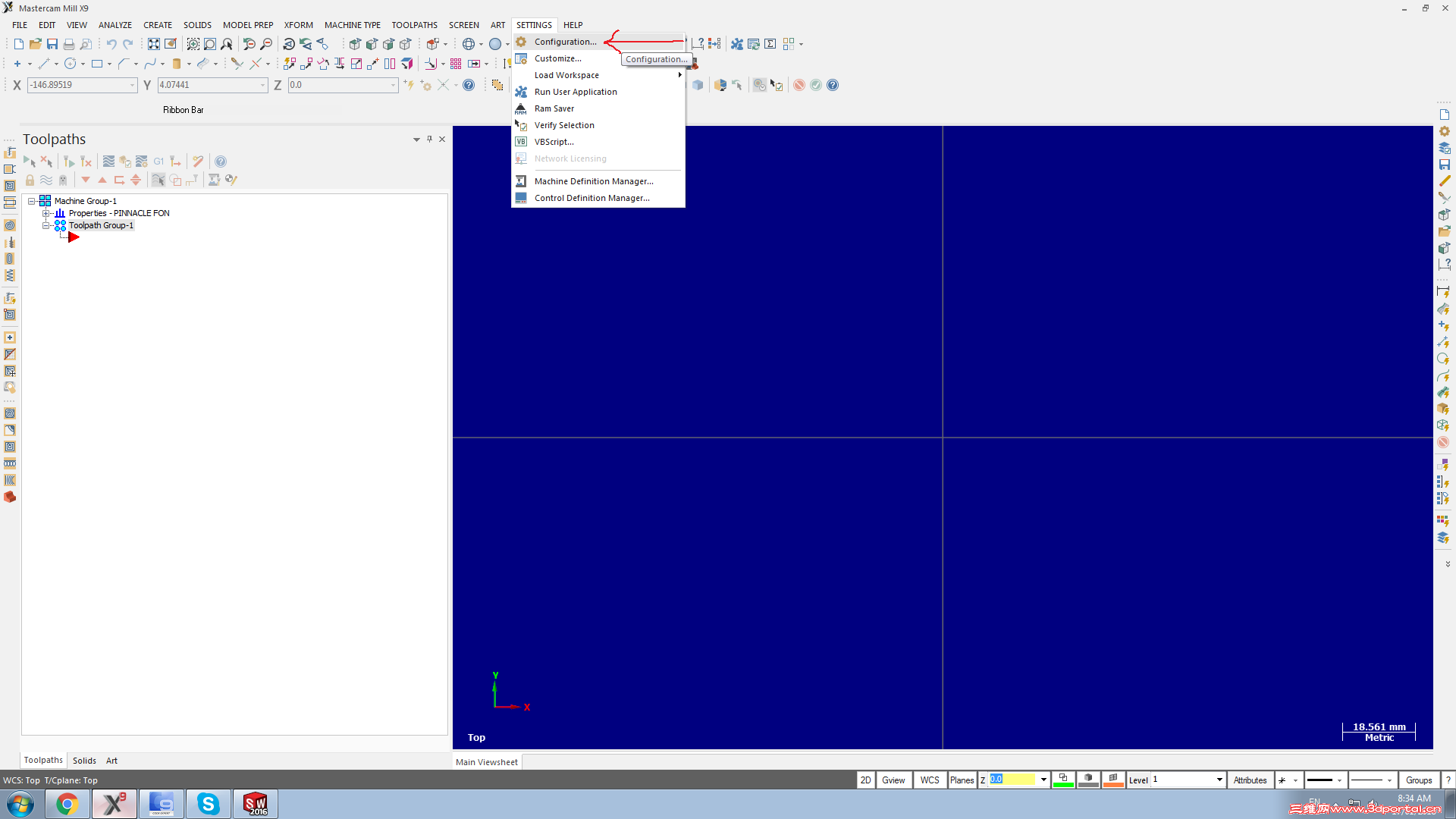
Task: Click the Unzoom previous magnifier icon
Action: pyautogui.click(x=249, y=44)
